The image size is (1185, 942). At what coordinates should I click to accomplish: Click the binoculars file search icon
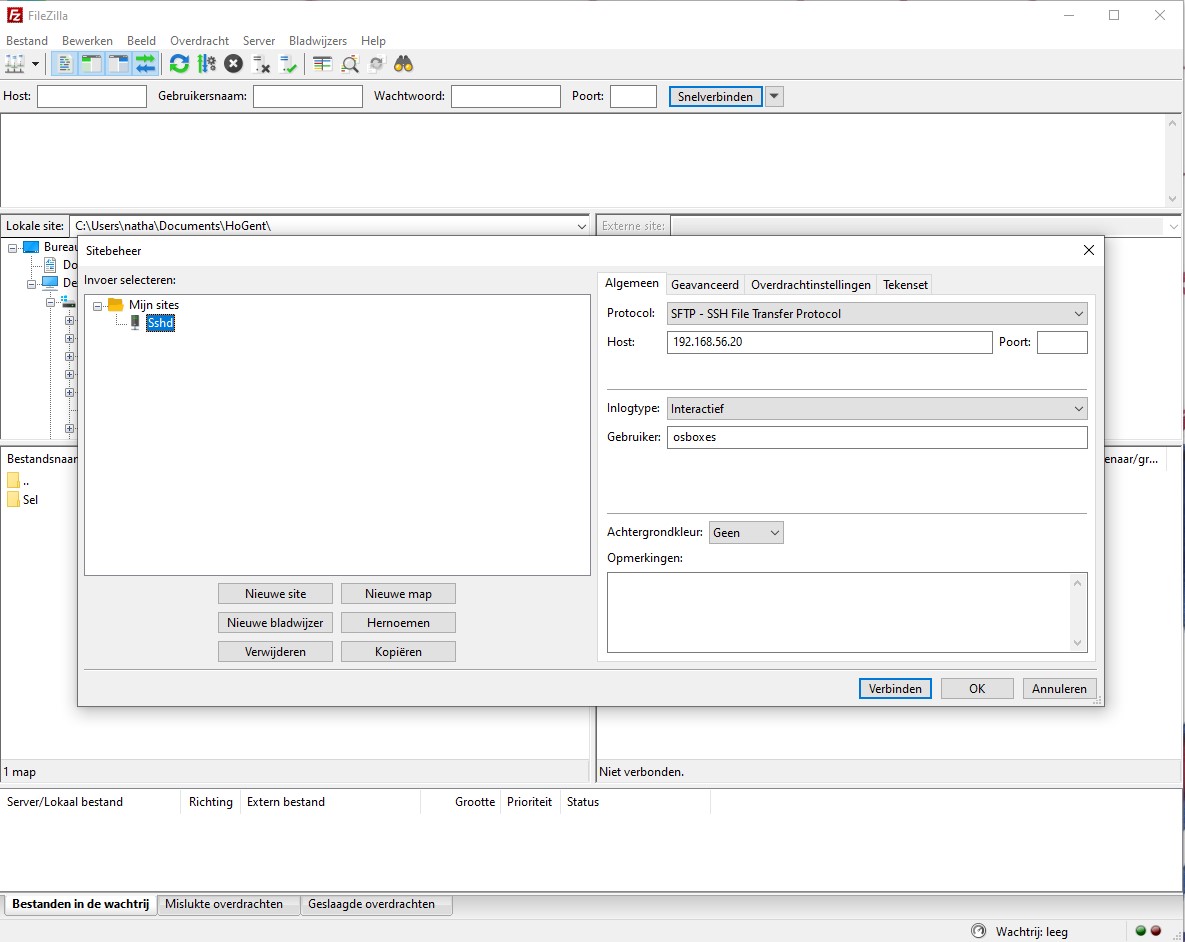(x=404, y=64)
